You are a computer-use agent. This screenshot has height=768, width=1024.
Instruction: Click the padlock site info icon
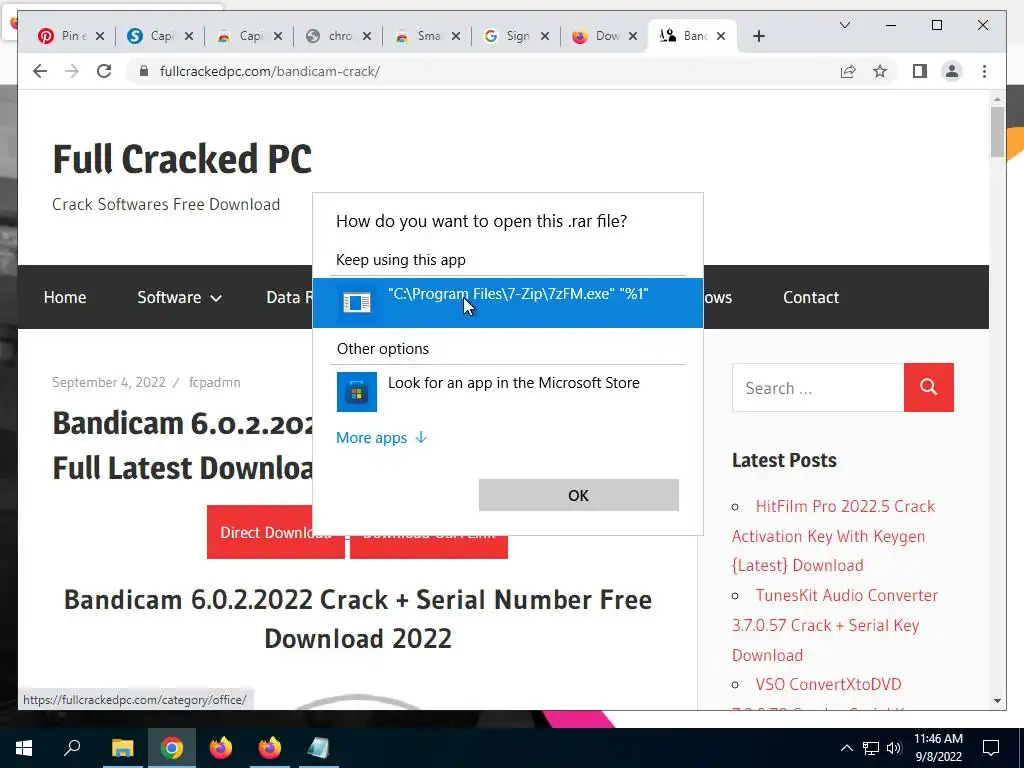pos(144,71)
